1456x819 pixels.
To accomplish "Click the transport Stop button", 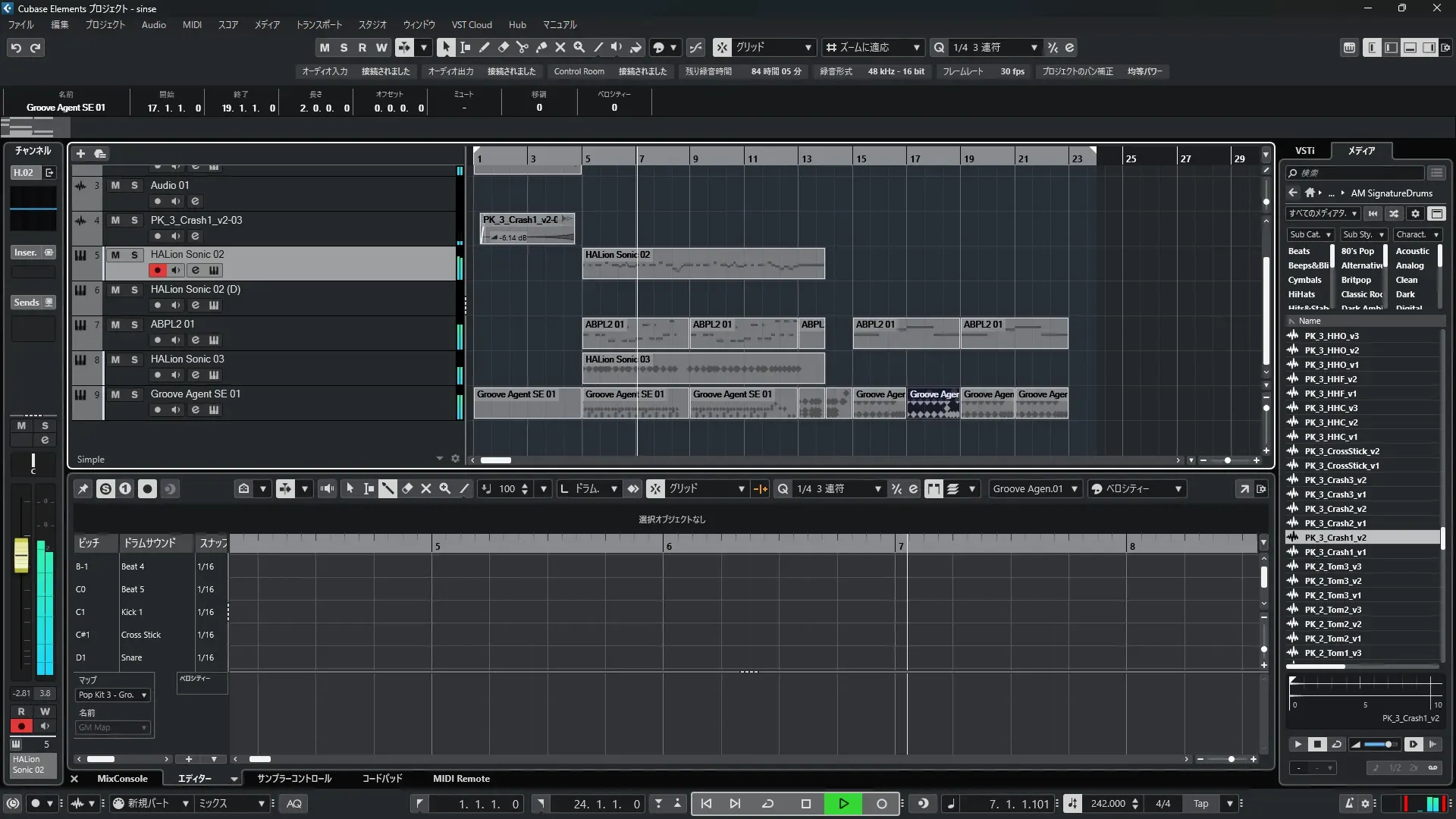I will tap(805, 804).
